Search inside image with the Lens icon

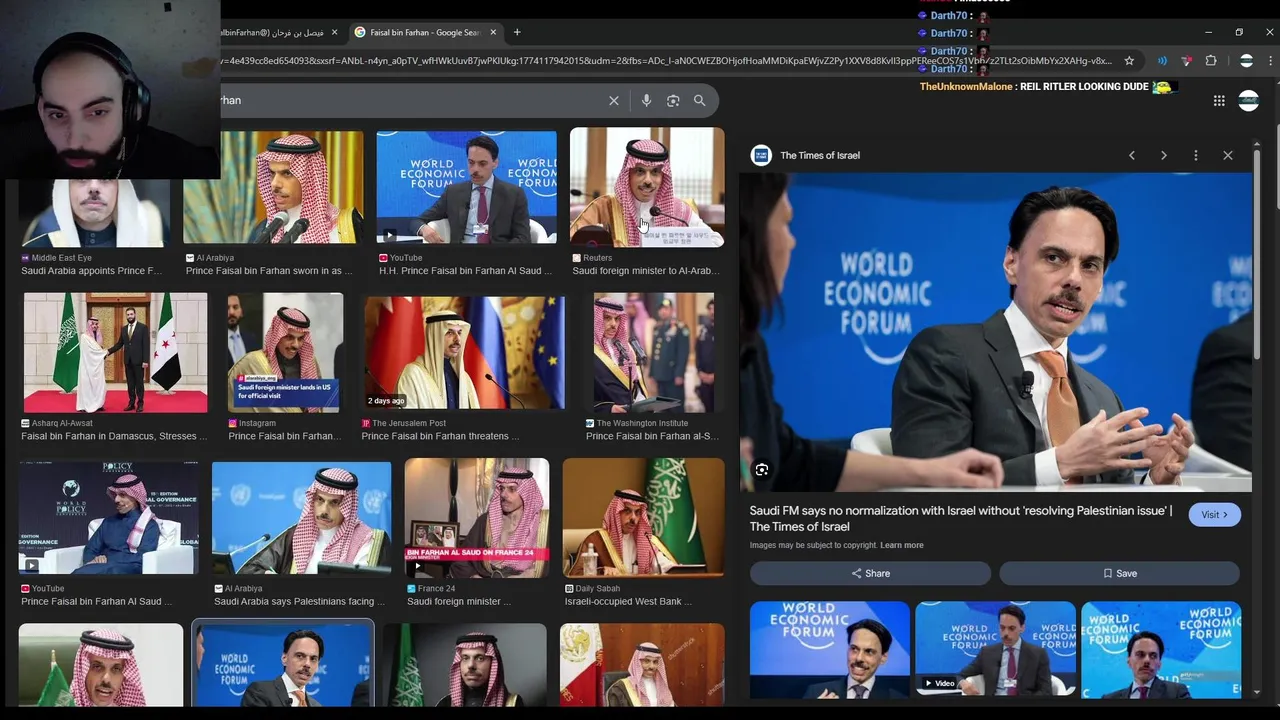click(x=762, y=469)
